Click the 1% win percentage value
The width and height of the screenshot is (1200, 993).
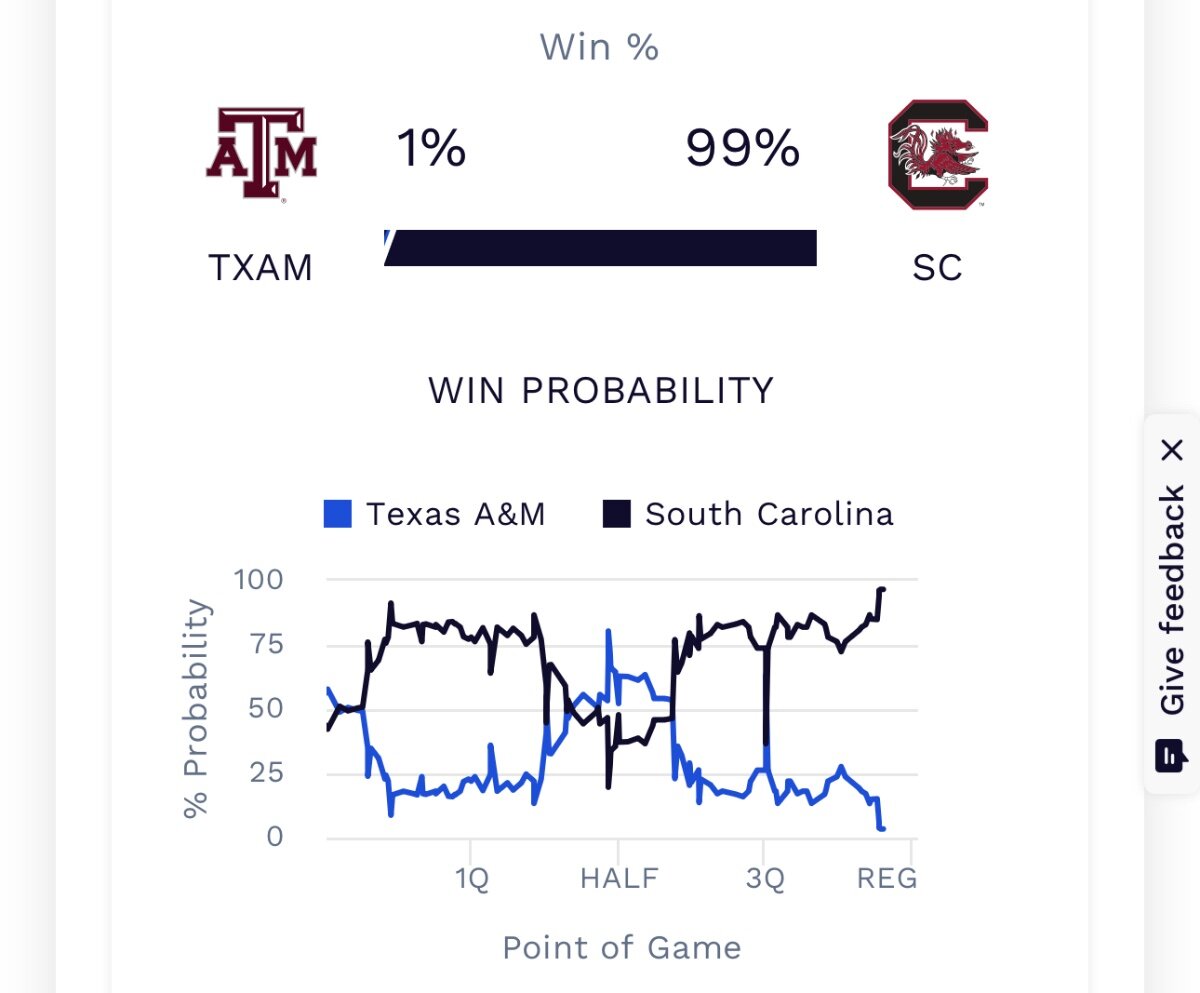click(431, 150)
